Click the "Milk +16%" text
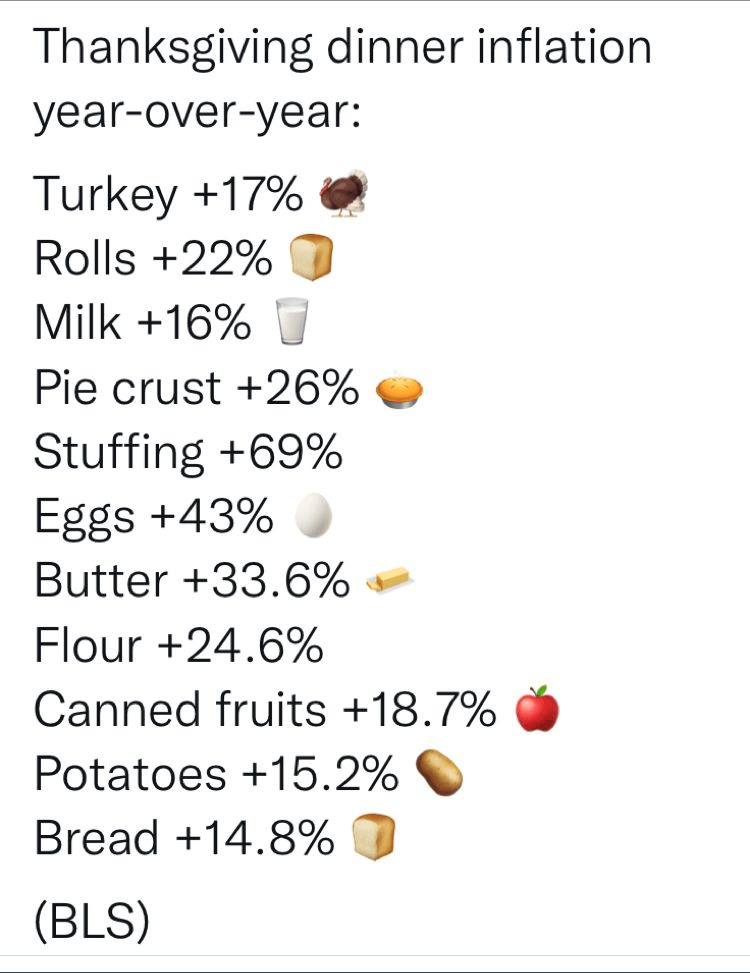 click(143, 324)
